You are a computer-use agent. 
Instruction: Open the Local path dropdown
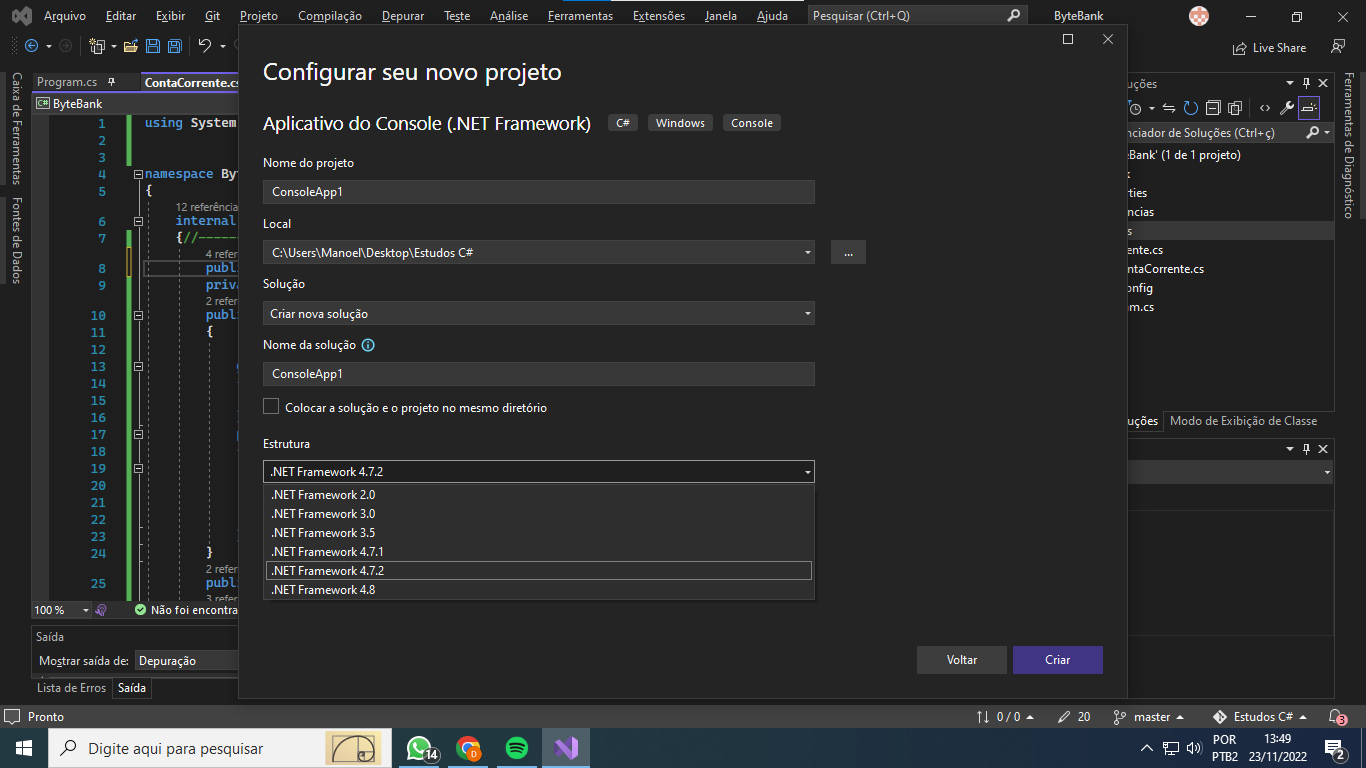[807, 253]
